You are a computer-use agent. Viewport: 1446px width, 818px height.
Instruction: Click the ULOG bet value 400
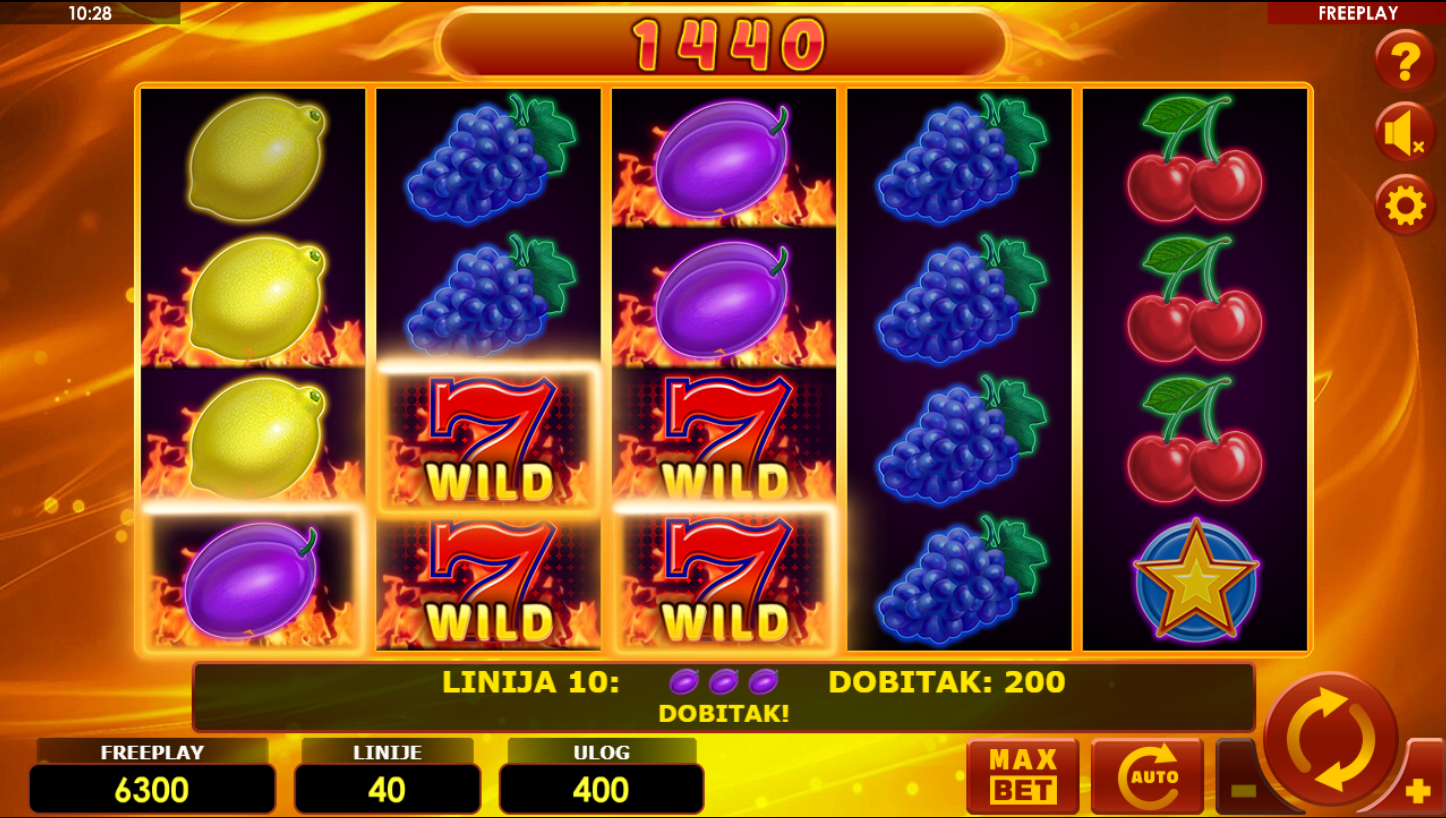[601, 790]
